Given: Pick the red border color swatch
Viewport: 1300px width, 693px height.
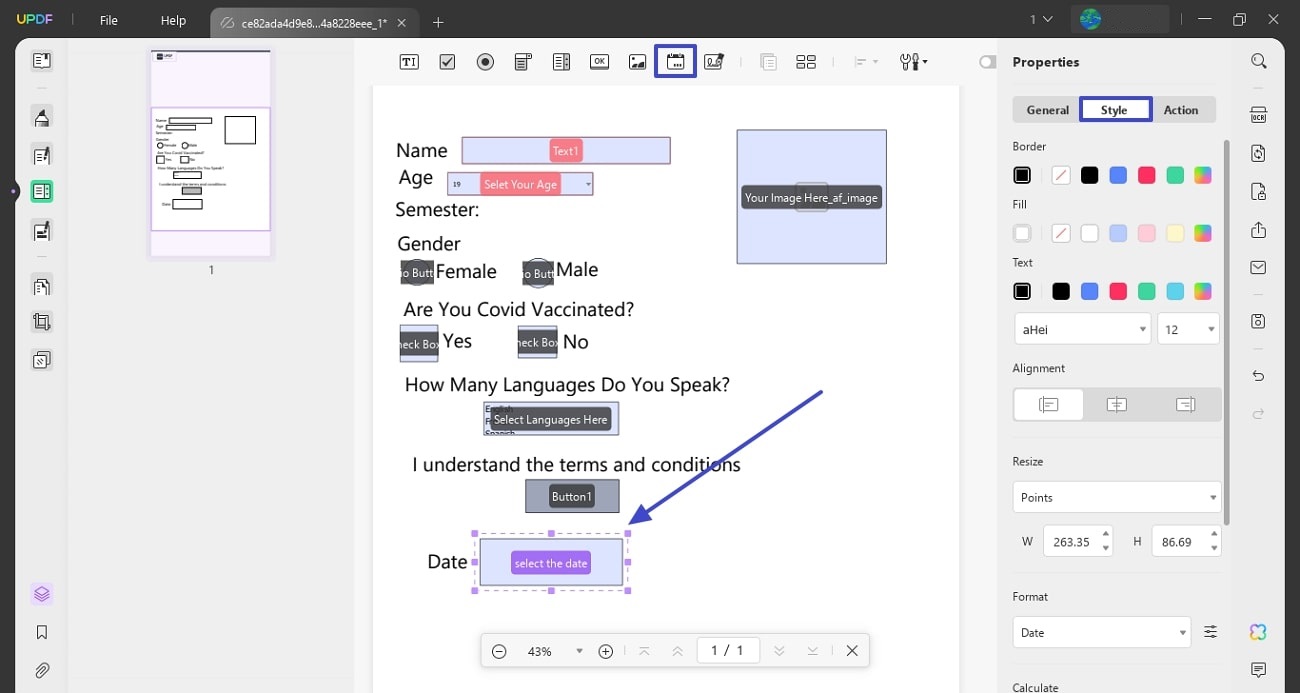Looking at the screenshot, I should coord(1146,174).
